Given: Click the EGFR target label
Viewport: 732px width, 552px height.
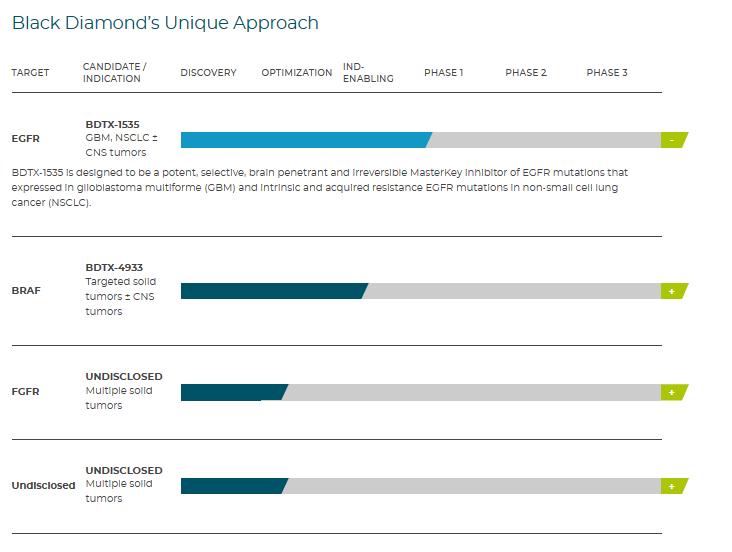Looking at the screenshot, I should (25, 139).
